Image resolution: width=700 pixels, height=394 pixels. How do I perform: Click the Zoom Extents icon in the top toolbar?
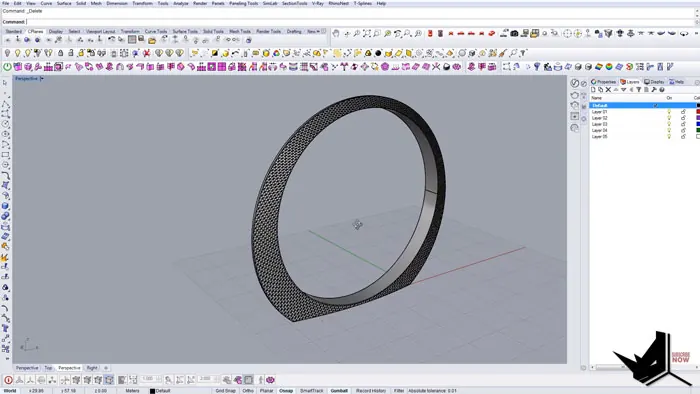tap(367, 33)
